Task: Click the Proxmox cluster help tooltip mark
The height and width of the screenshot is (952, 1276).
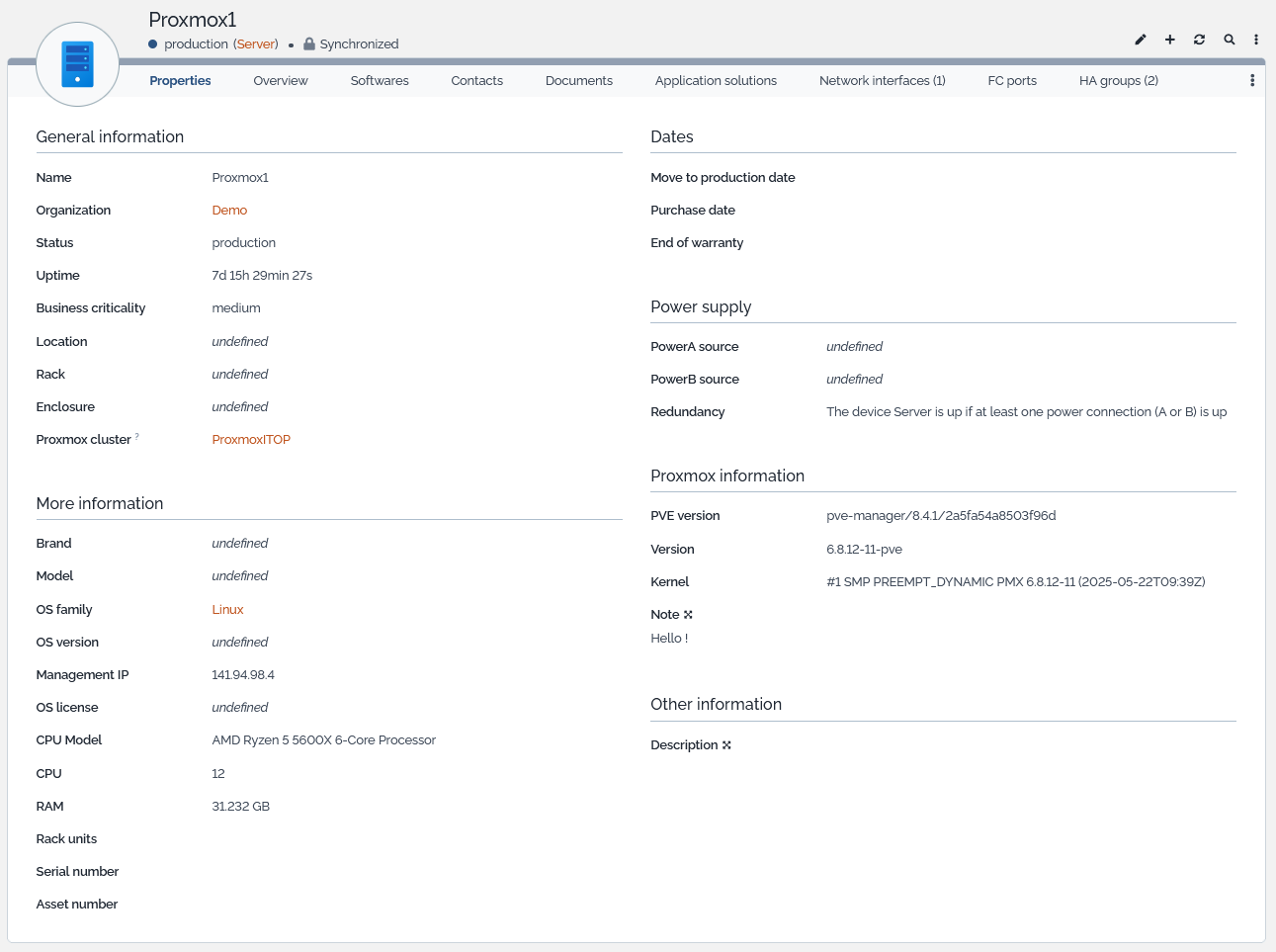Action: point(137,436)
